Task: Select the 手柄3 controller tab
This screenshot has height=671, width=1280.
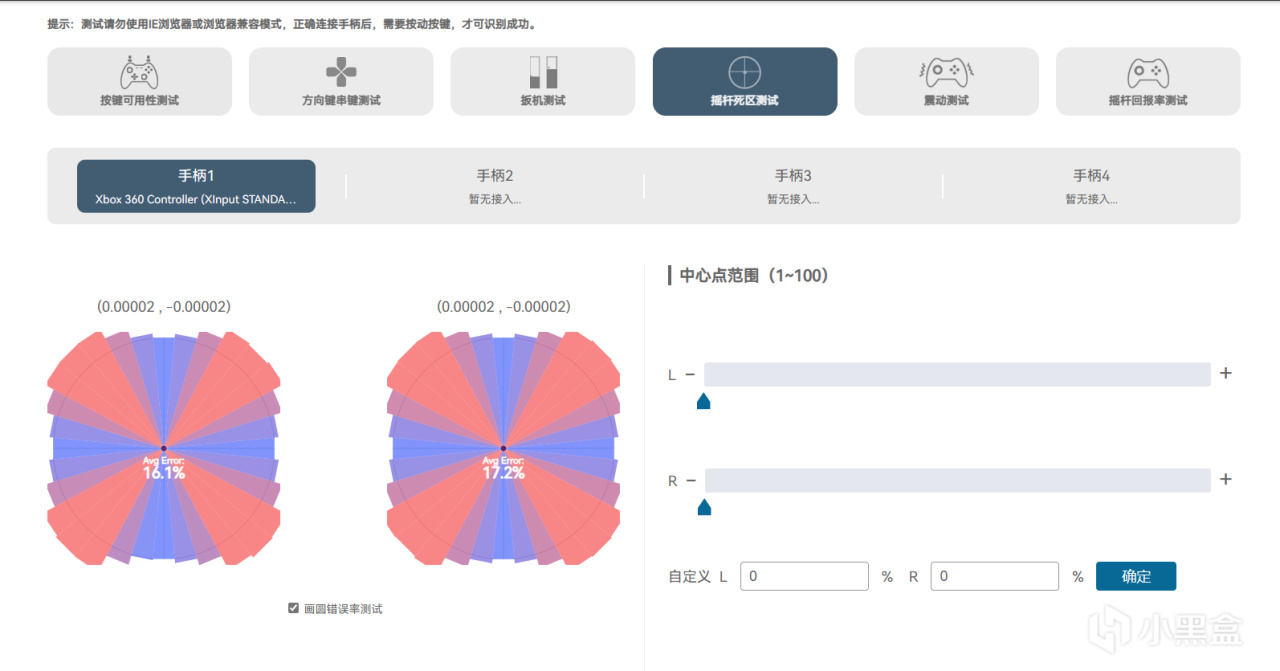Action: 793,186
